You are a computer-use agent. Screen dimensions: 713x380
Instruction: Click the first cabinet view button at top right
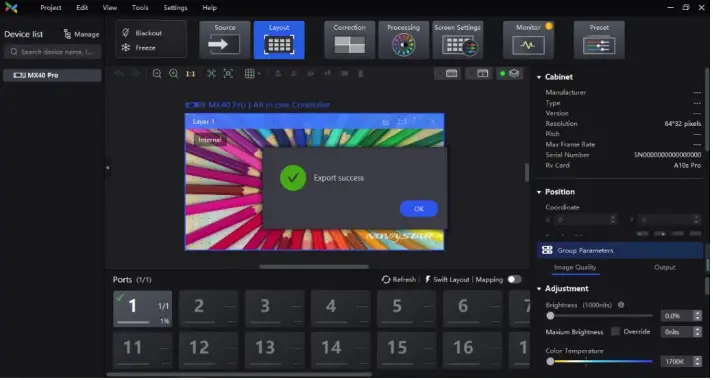448,74
